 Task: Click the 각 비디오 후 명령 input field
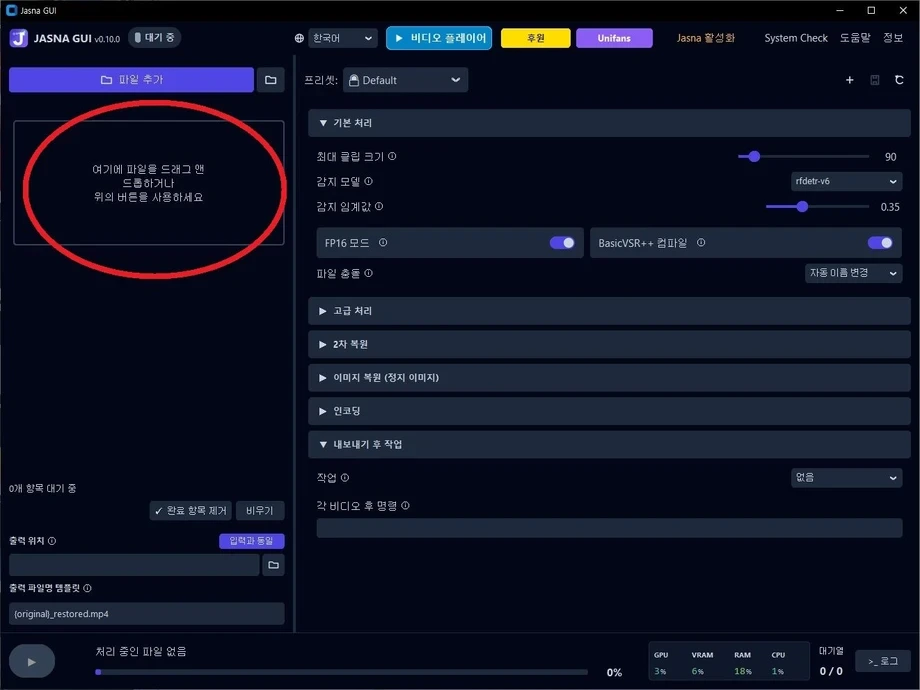609,528
